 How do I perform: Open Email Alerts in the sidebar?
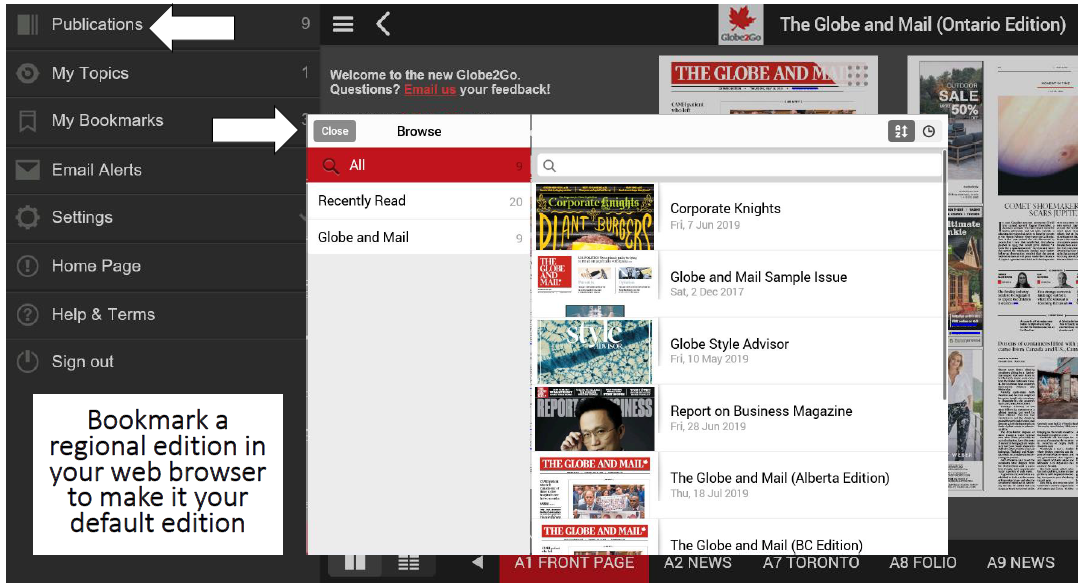(96, 170)
